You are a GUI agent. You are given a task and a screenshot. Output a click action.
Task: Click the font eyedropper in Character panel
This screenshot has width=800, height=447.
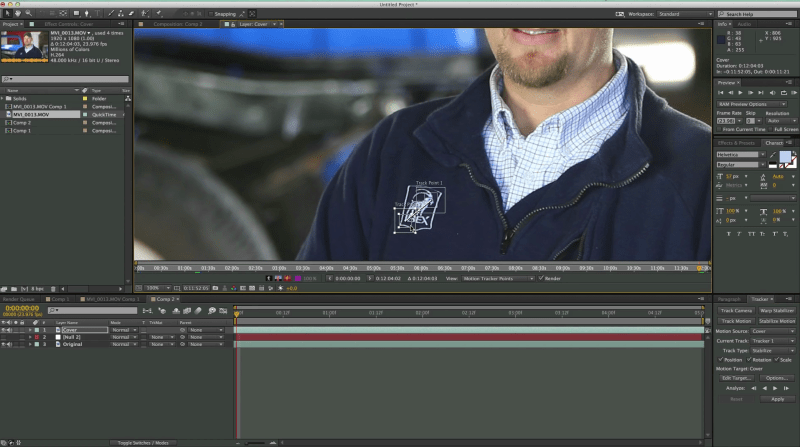pyautogui.click(x=773, y=155)
